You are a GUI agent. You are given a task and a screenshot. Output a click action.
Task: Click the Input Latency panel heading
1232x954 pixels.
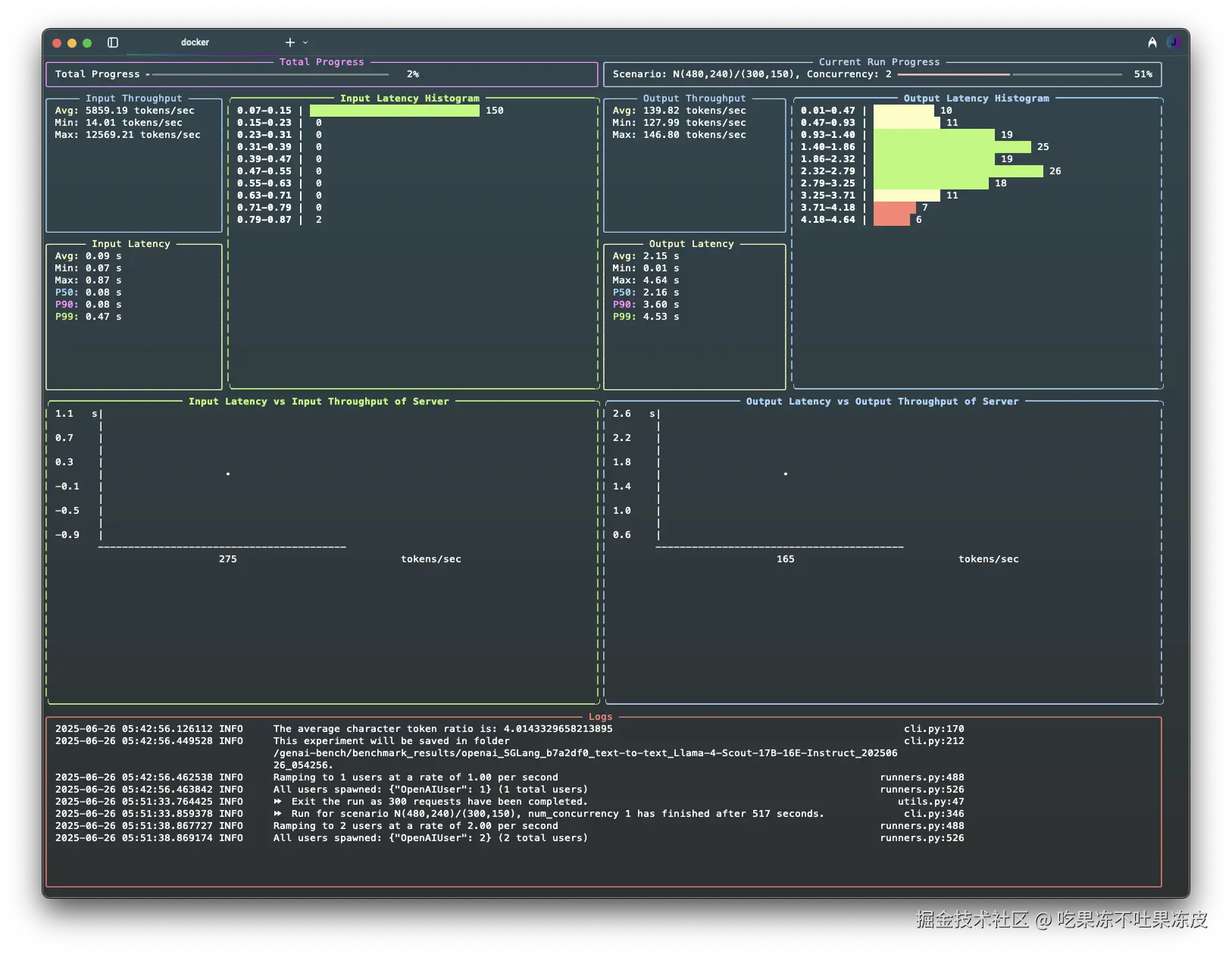pos(131,244)
